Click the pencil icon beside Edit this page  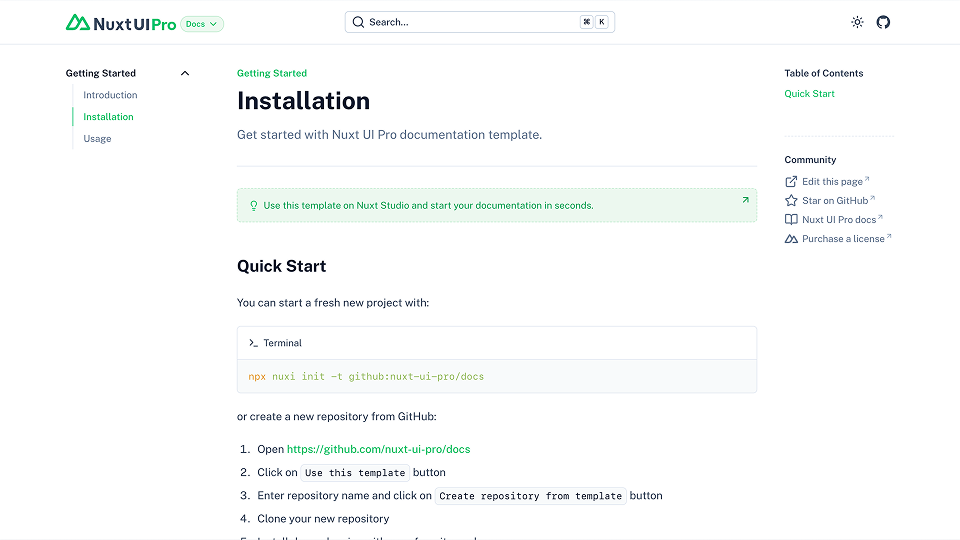tap(791, 182)
